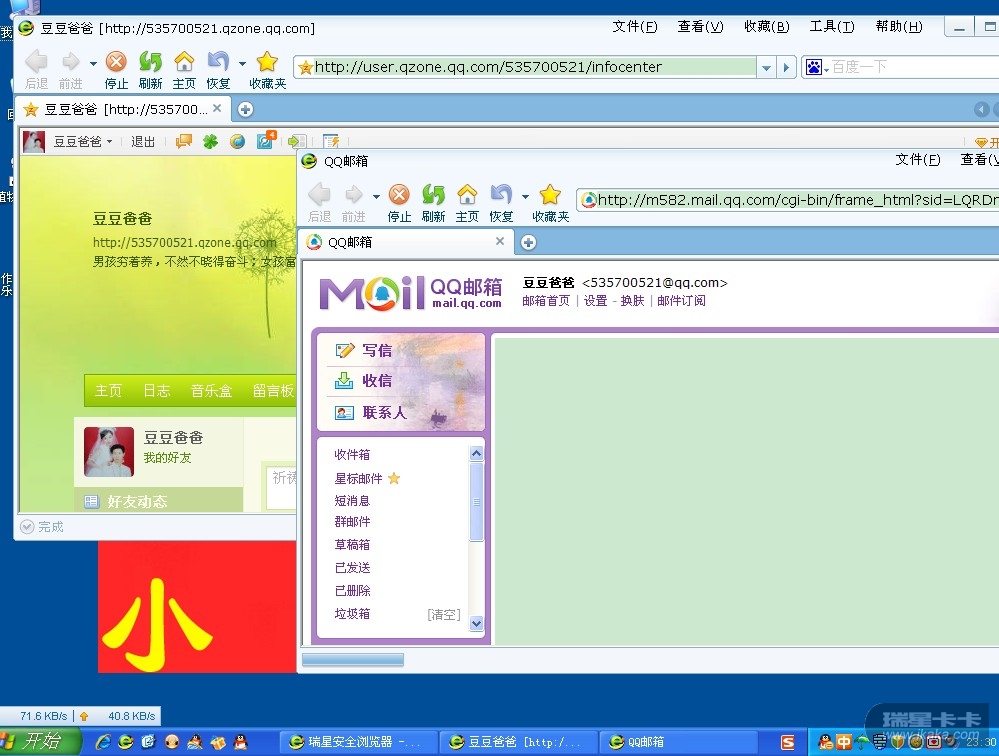This screenshot has height=756, width=999.
Task: Open 邮件订阅 link in QQ Mail header
Action: click(x=681, y=301)
